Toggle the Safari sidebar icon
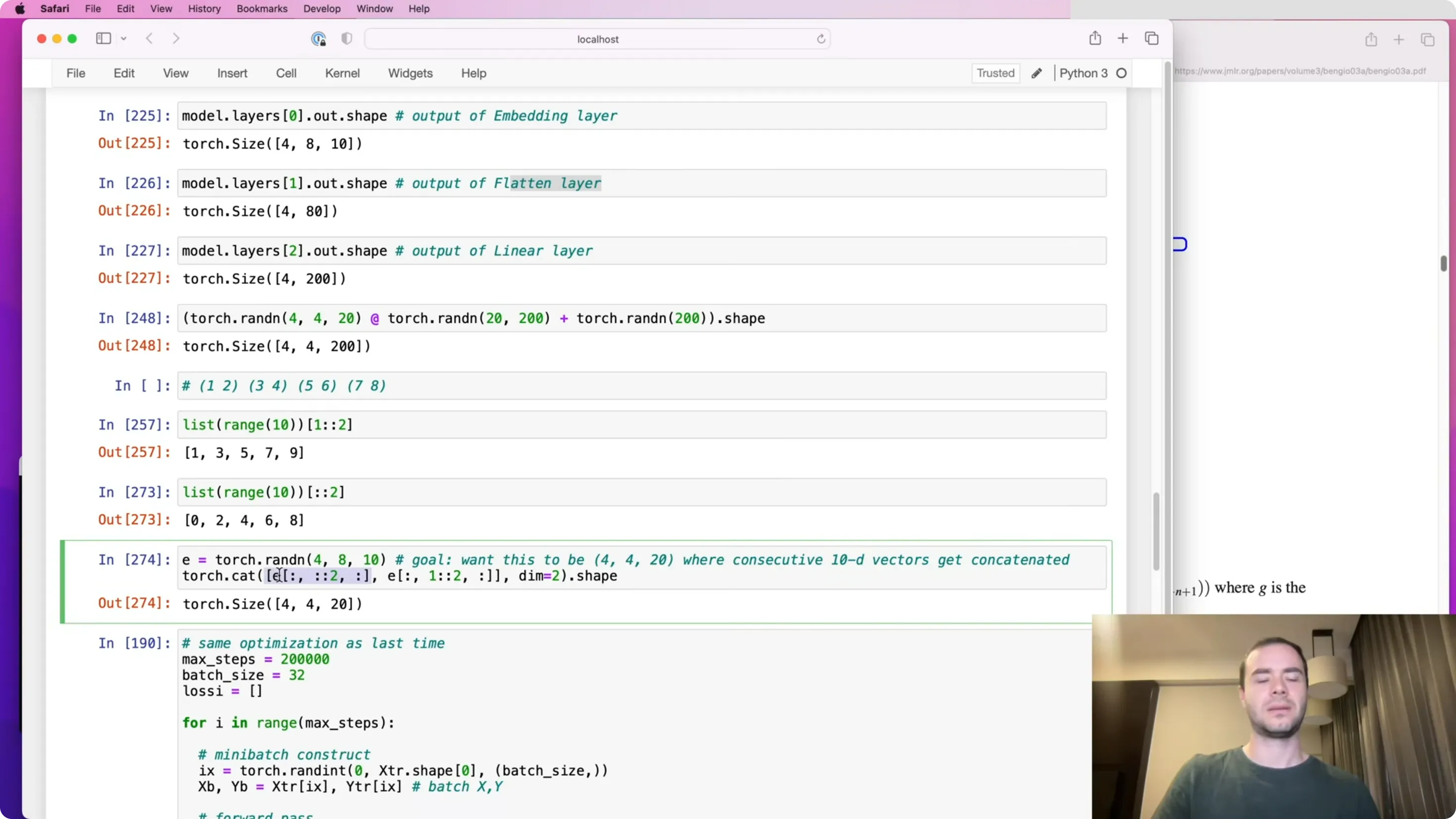Screen dimensions: 1456x819 point(104,39)
